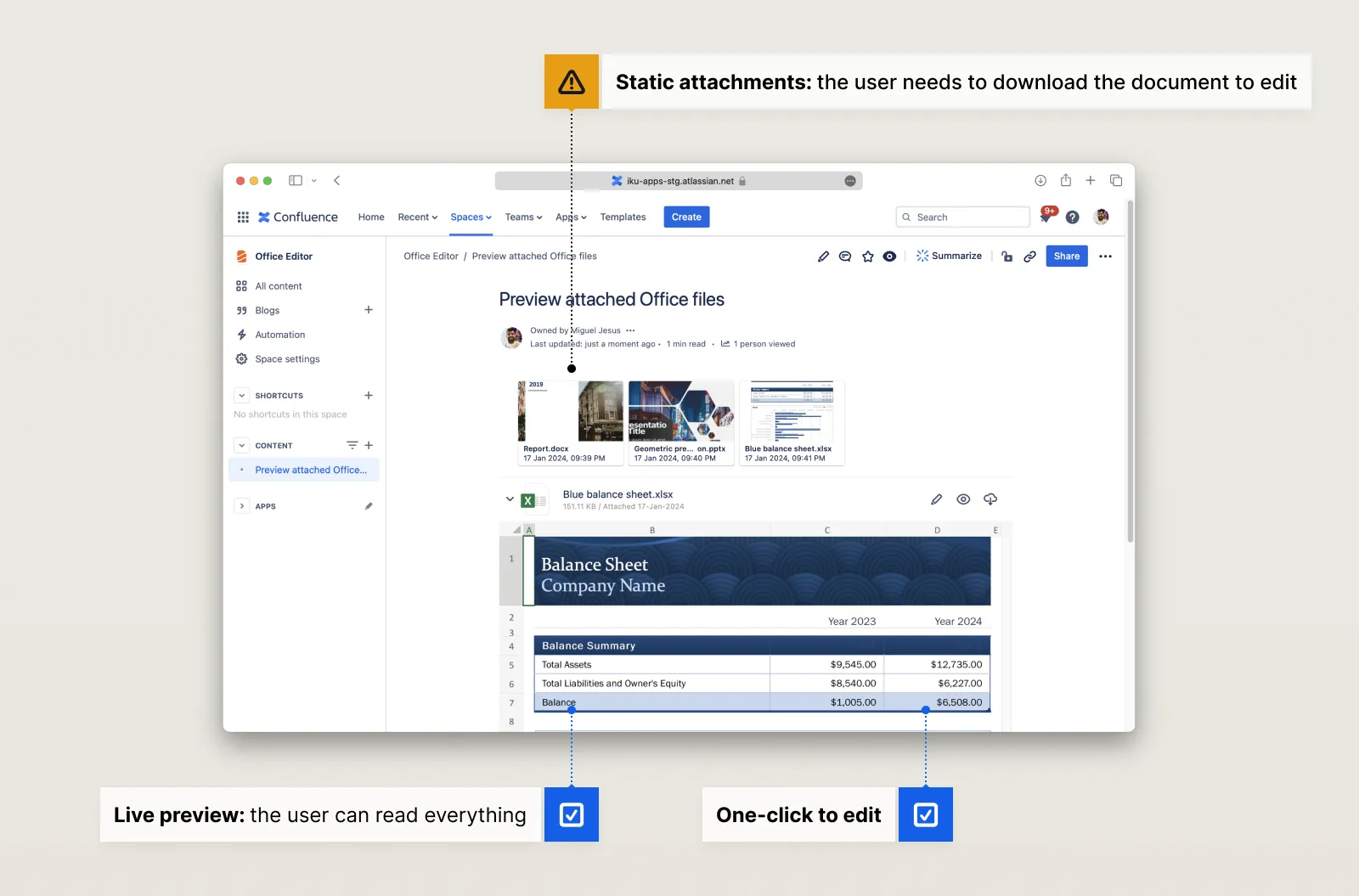Image resolution: width=1359 pixels, height=896 pixels.
Task: Go back with browser back arrow
Action: point(337,181)
